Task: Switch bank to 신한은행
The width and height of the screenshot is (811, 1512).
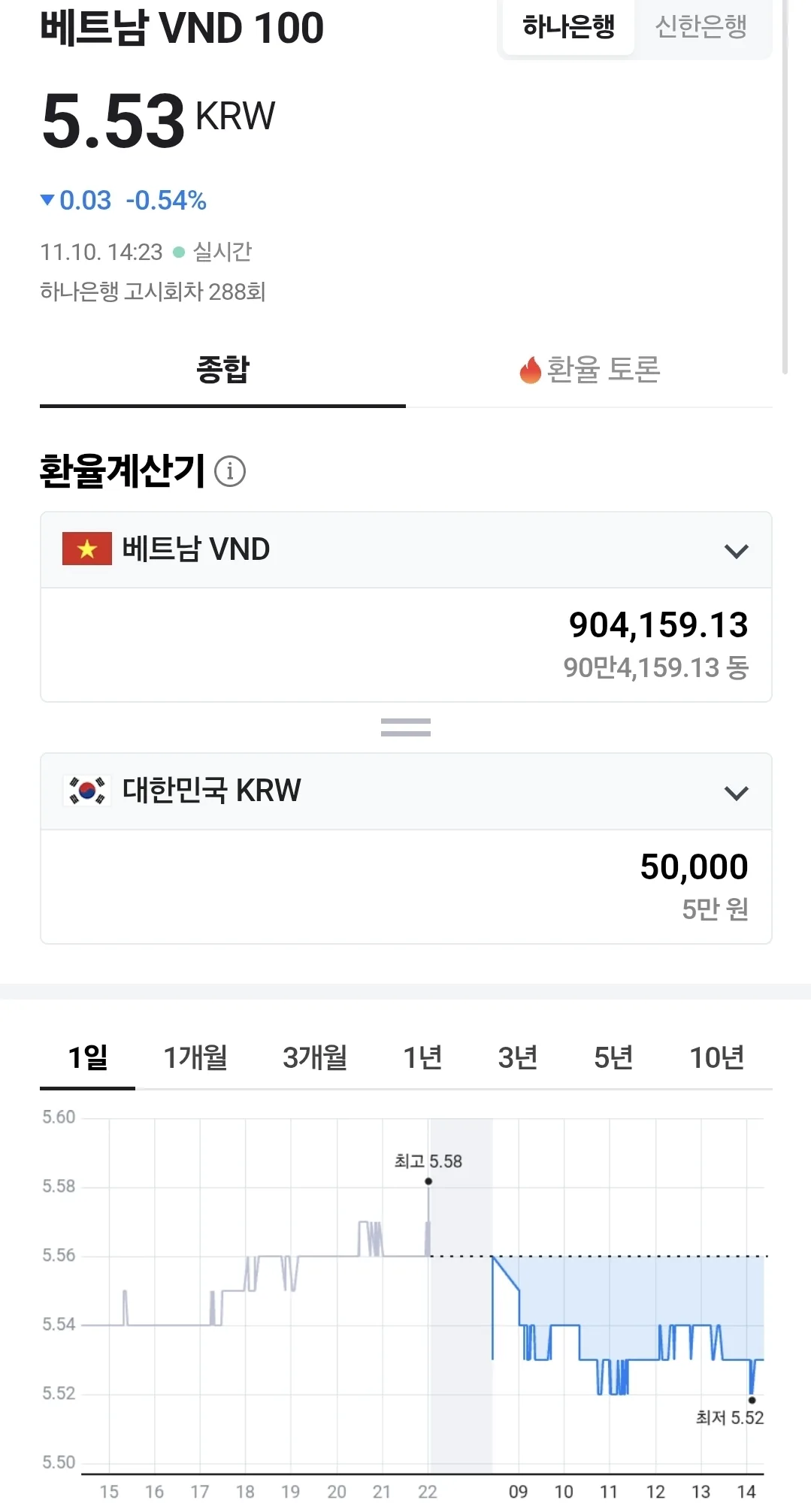Action: (x=701, y=28)
